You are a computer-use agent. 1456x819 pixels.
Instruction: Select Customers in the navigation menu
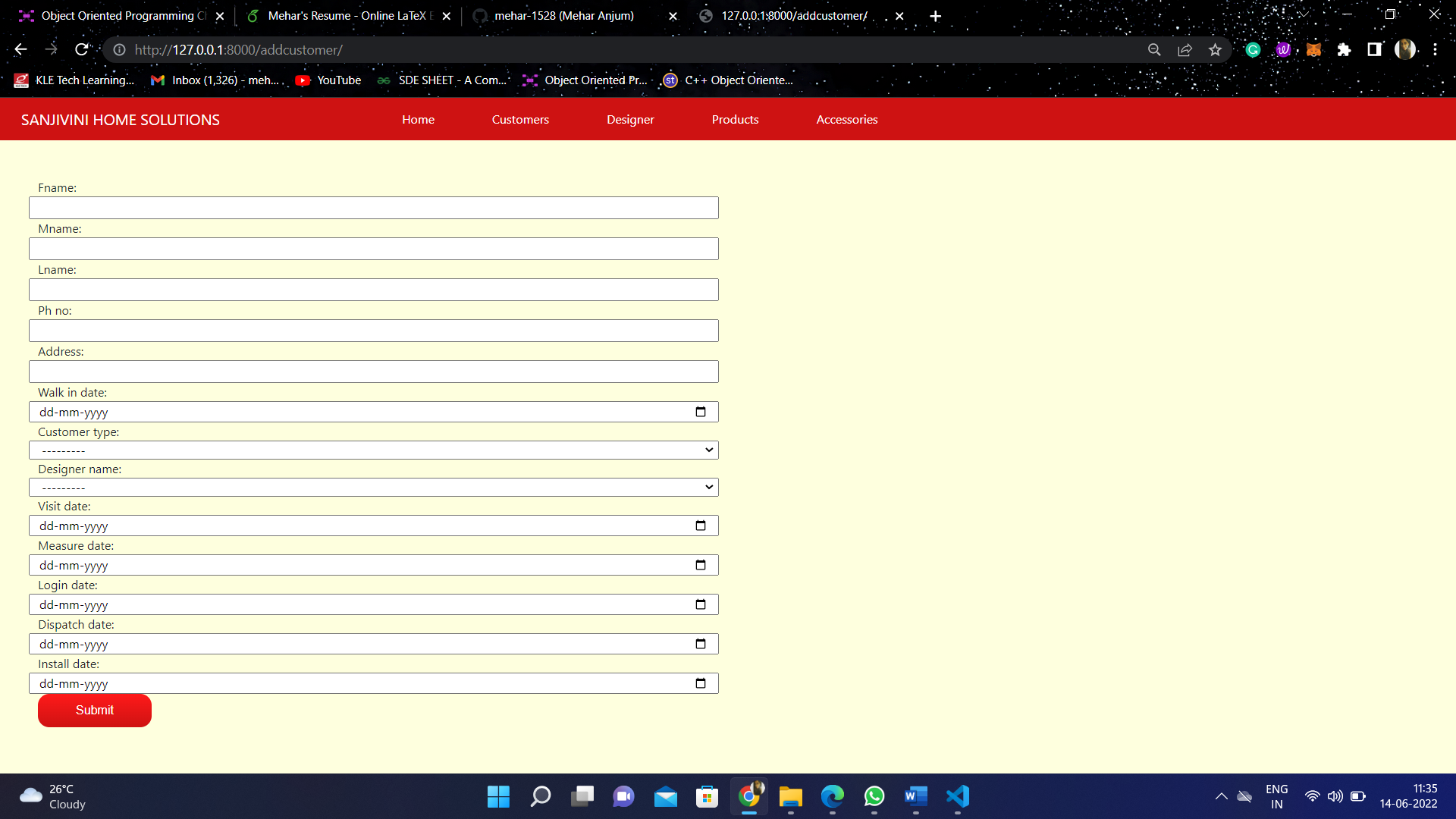point(520,119)
